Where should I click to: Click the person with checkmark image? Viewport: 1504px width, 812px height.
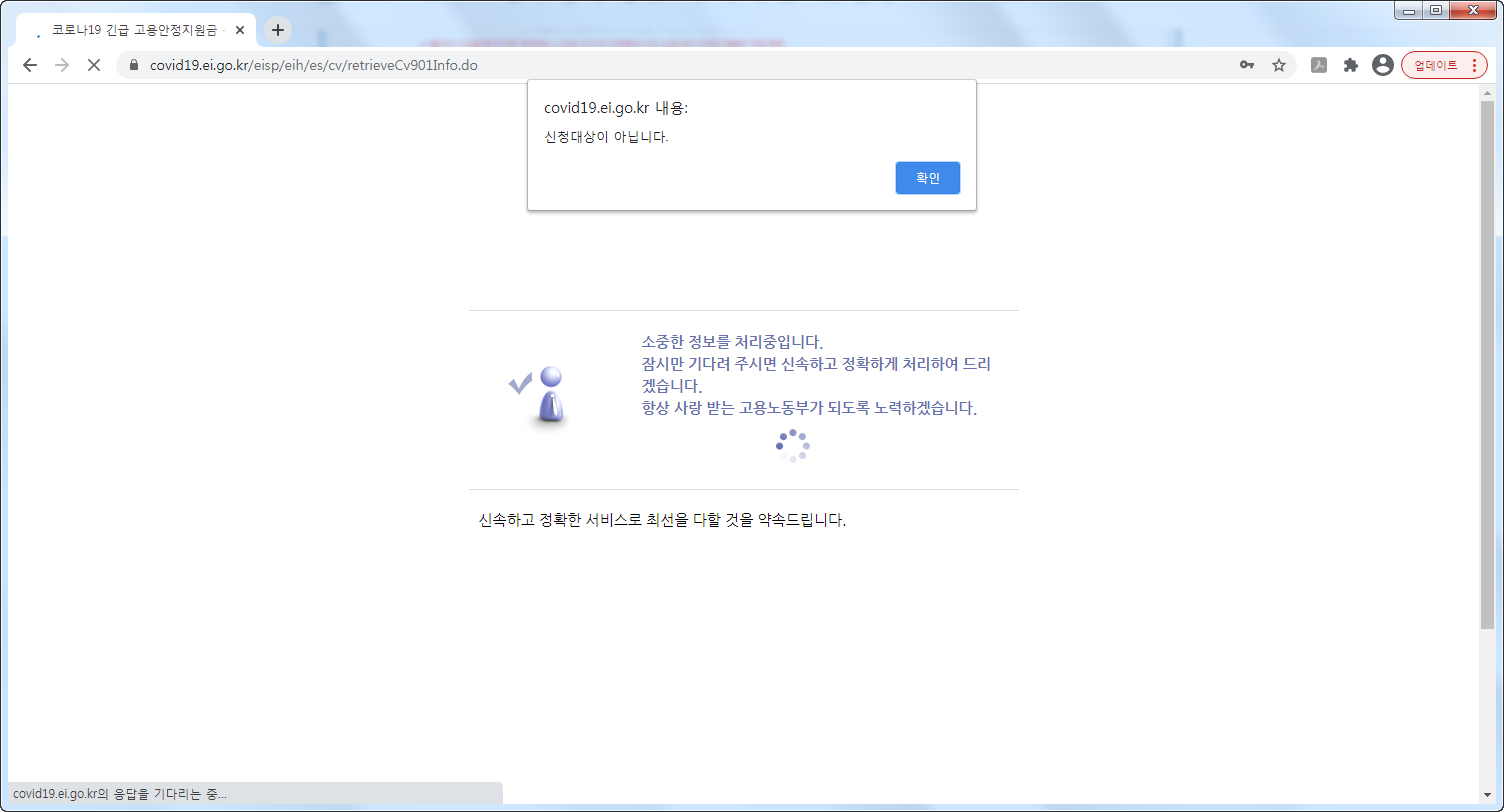coord(541,397)
